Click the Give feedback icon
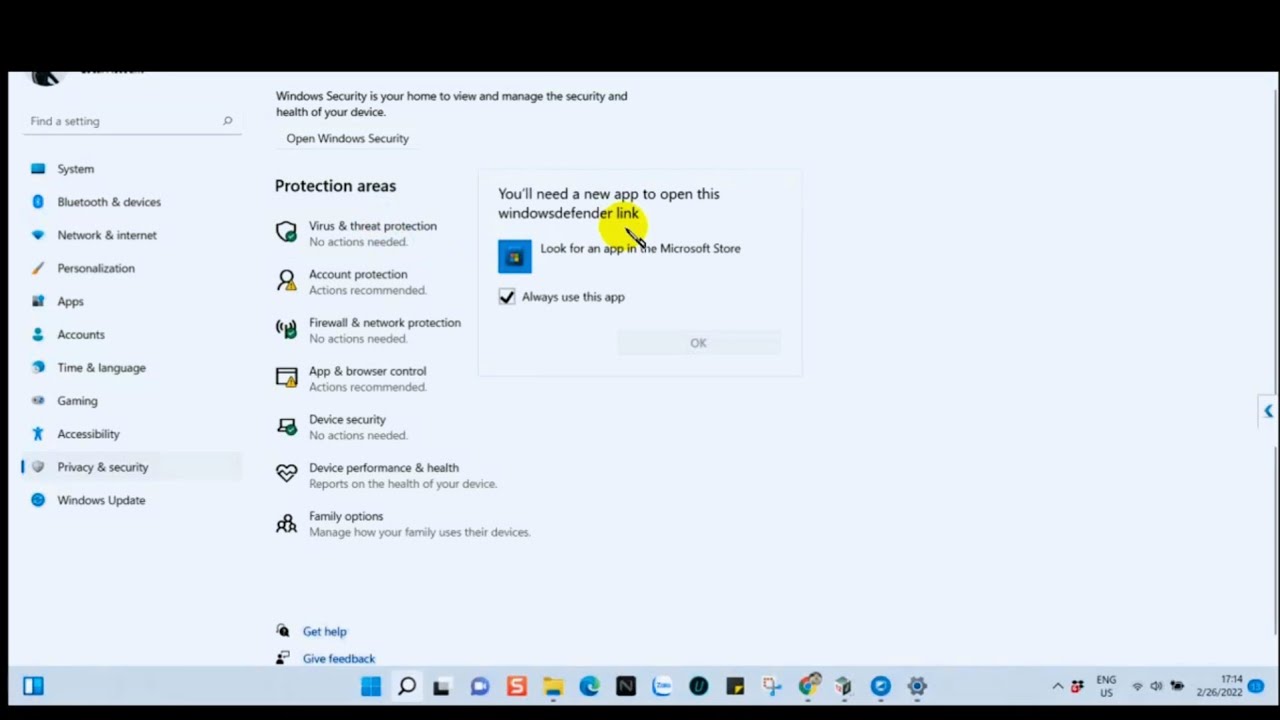1280x720 pixels. (x=283, y=658)
